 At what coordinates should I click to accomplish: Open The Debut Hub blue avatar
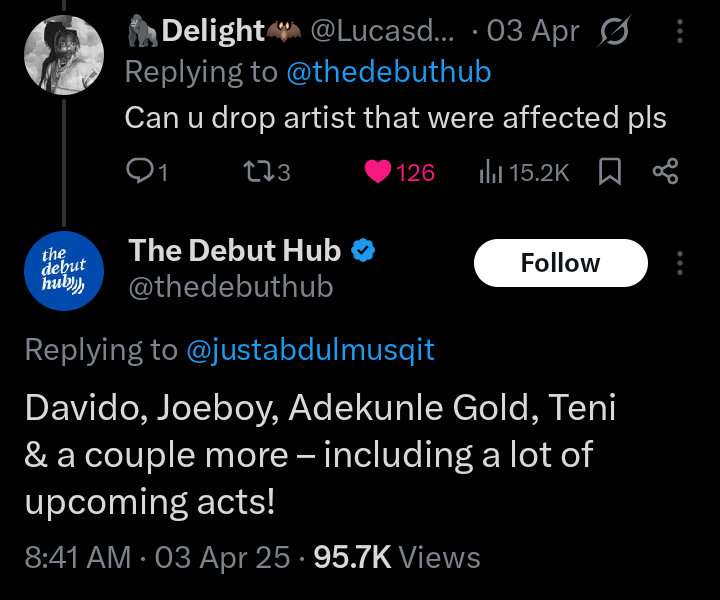(x=63, y=270)
